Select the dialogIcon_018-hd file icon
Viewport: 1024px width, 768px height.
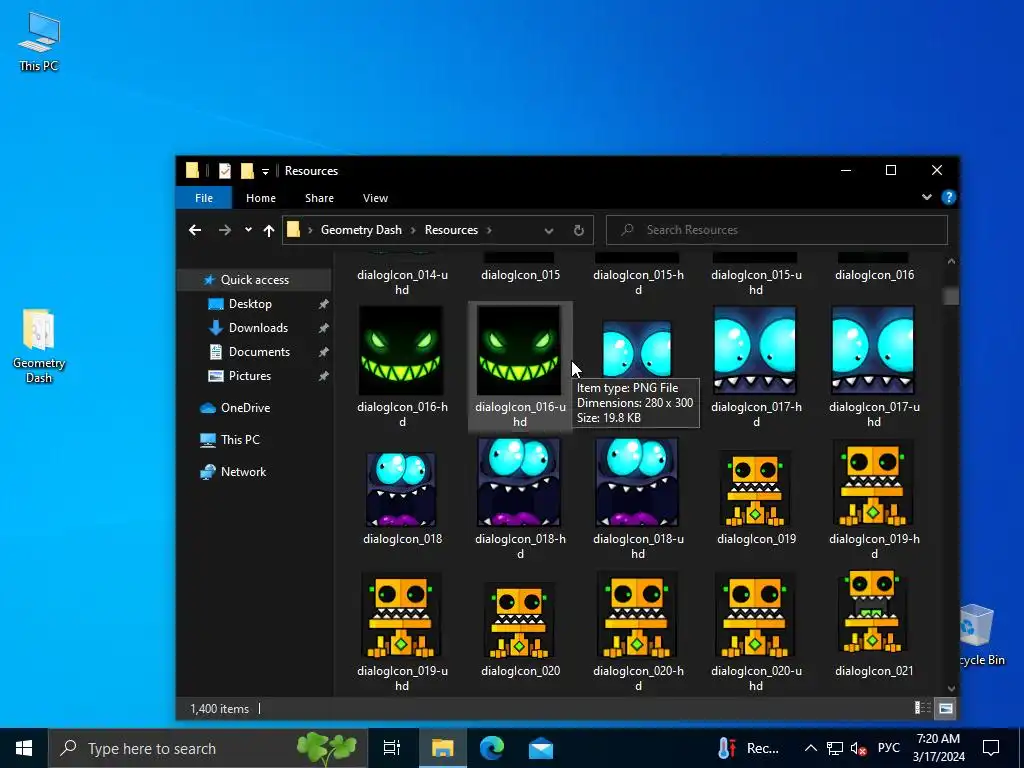(519, 483)
